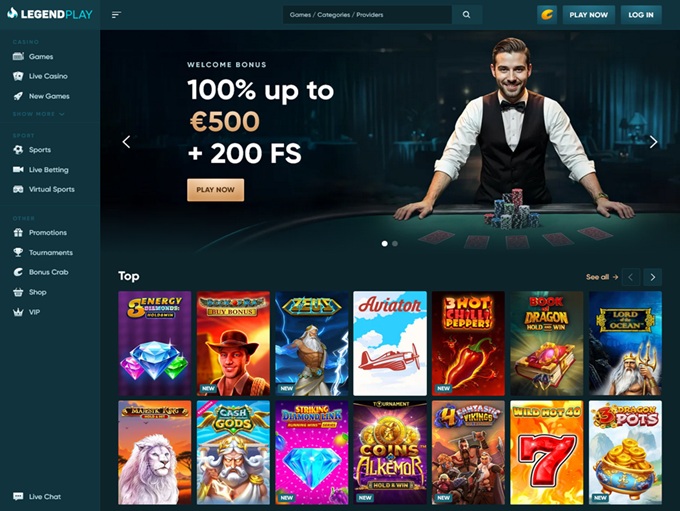Click the Log In button
Screen dimensions: 680x511
pos(641,15)
